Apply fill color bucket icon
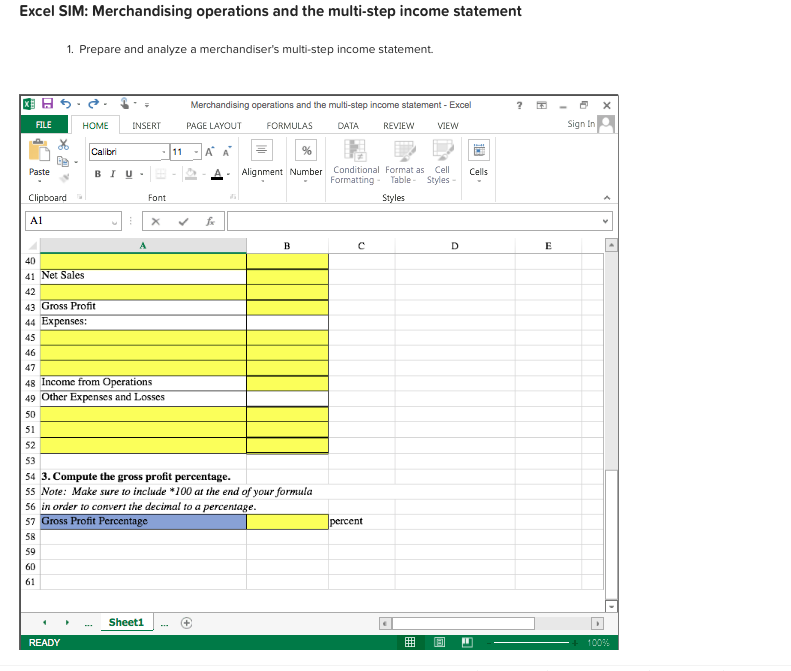 [x=191, y=174]
